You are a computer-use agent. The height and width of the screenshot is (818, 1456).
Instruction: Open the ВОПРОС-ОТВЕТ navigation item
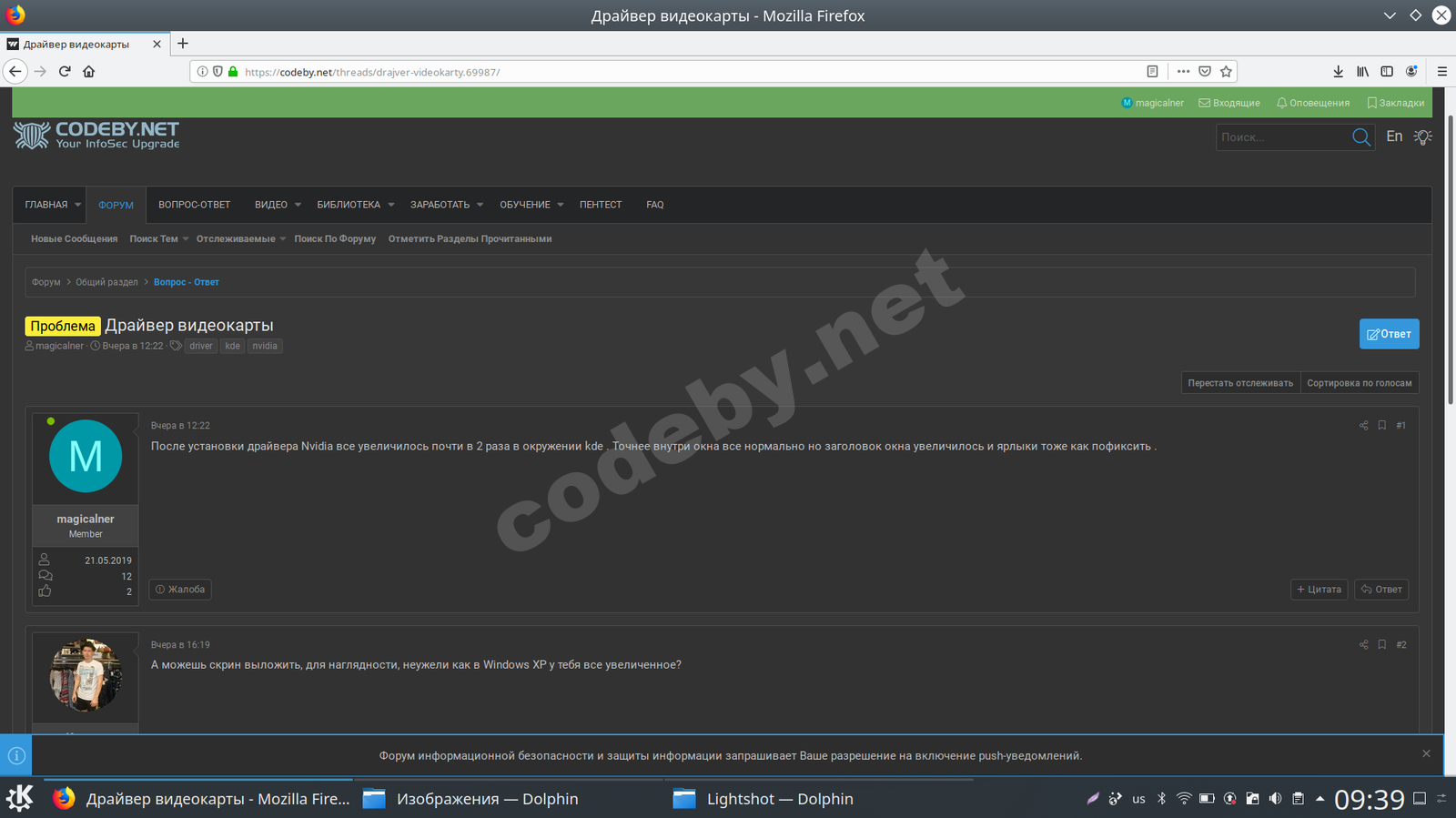(194, 205)
